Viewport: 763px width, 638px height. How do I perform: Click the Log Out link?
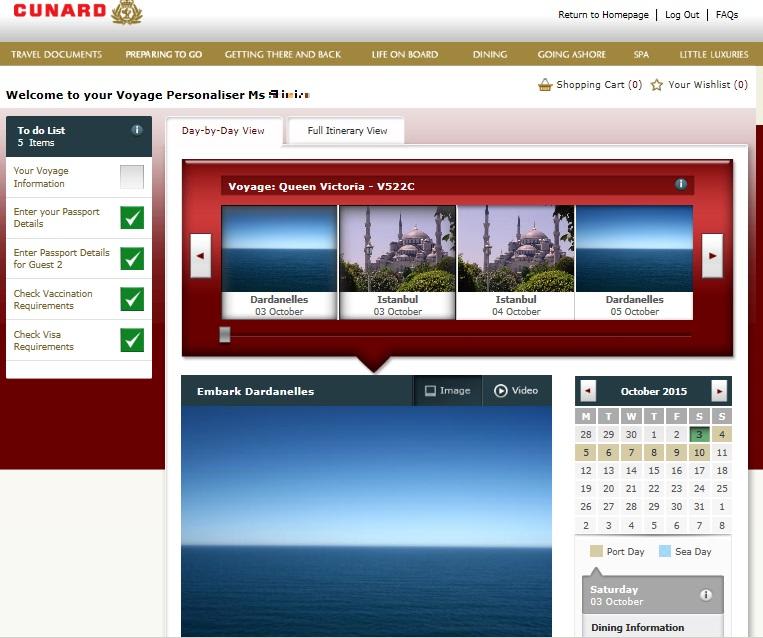682,15
